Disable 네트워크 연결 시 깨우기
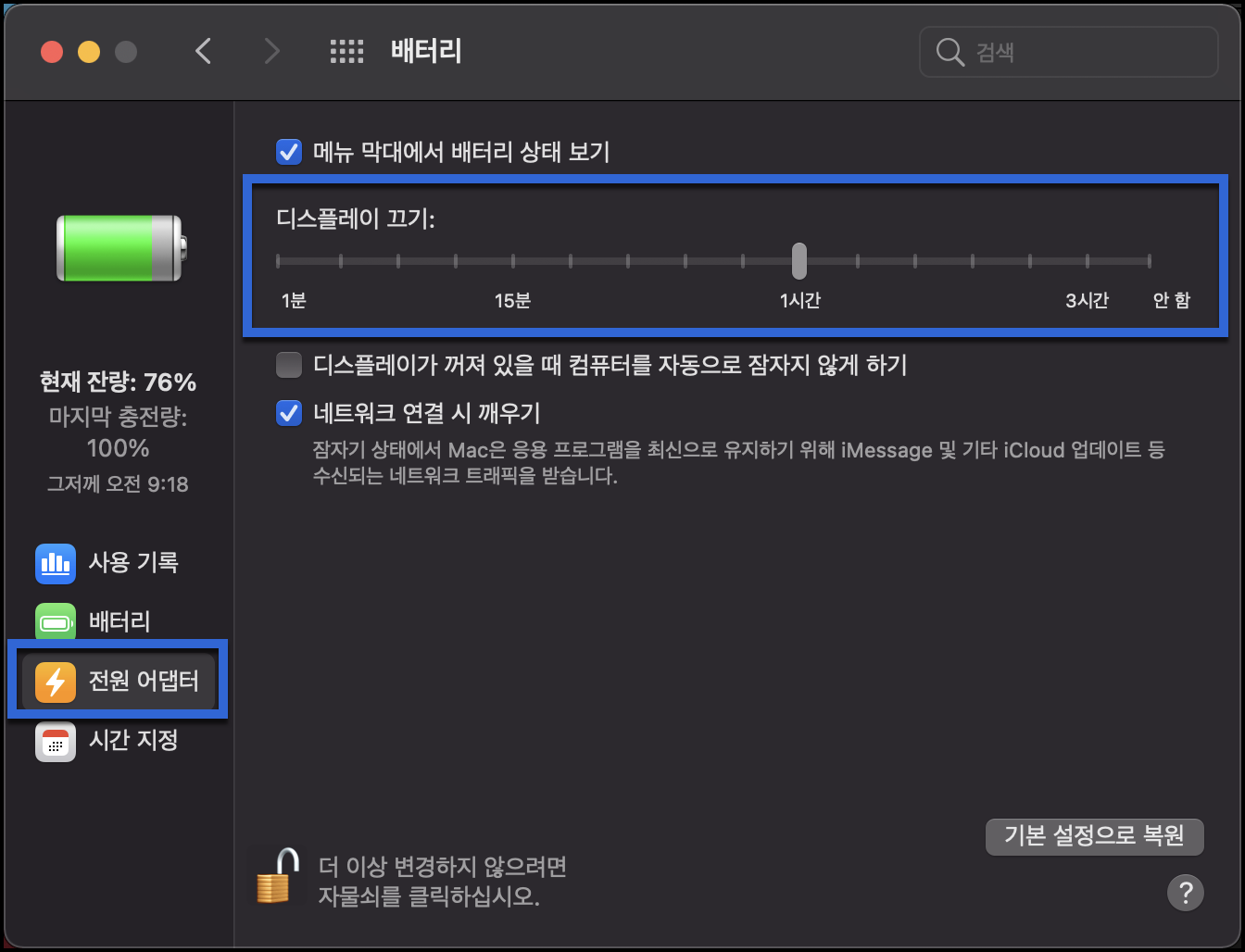This screenshot has height=952, width=1245. [288, 413]
